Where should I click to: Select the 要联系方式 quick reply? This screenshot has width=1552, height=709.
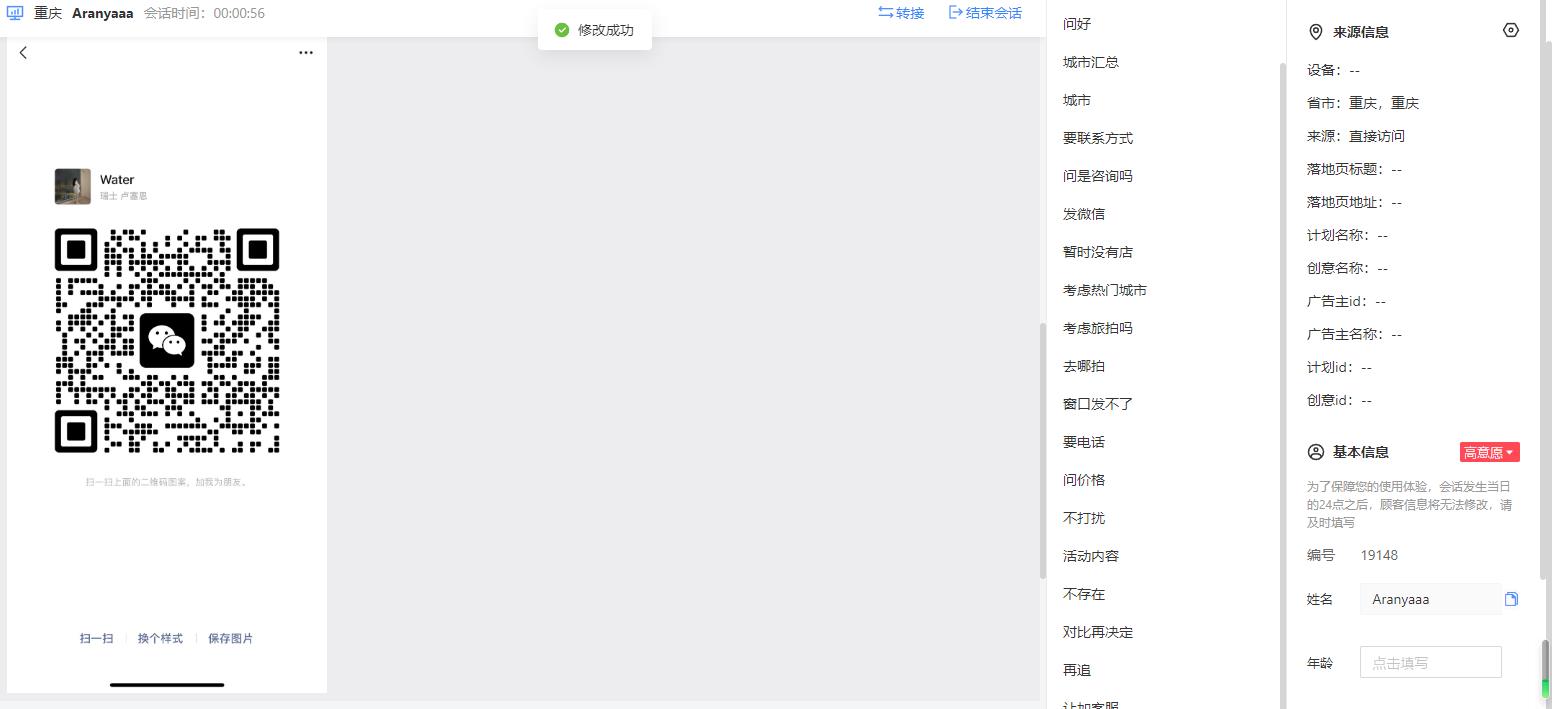point(1098,138)
